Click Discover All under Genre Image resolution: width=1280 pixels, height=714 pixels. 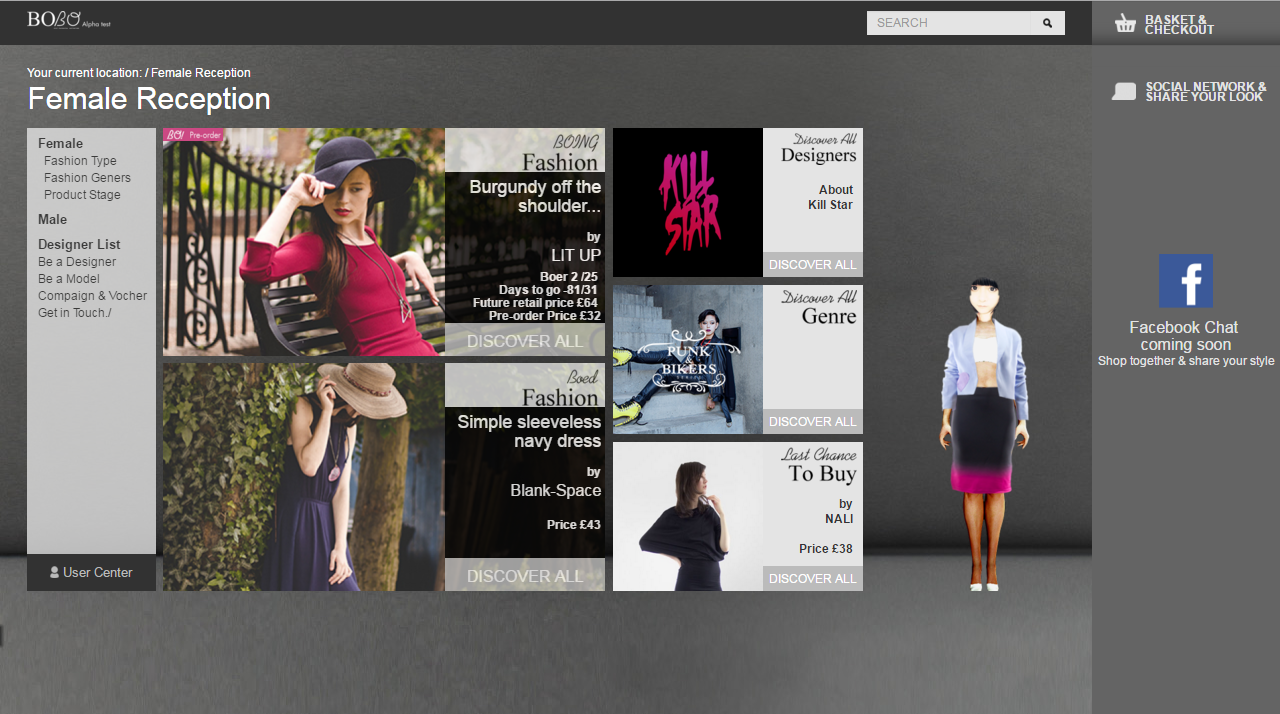(x=813, y=422)
